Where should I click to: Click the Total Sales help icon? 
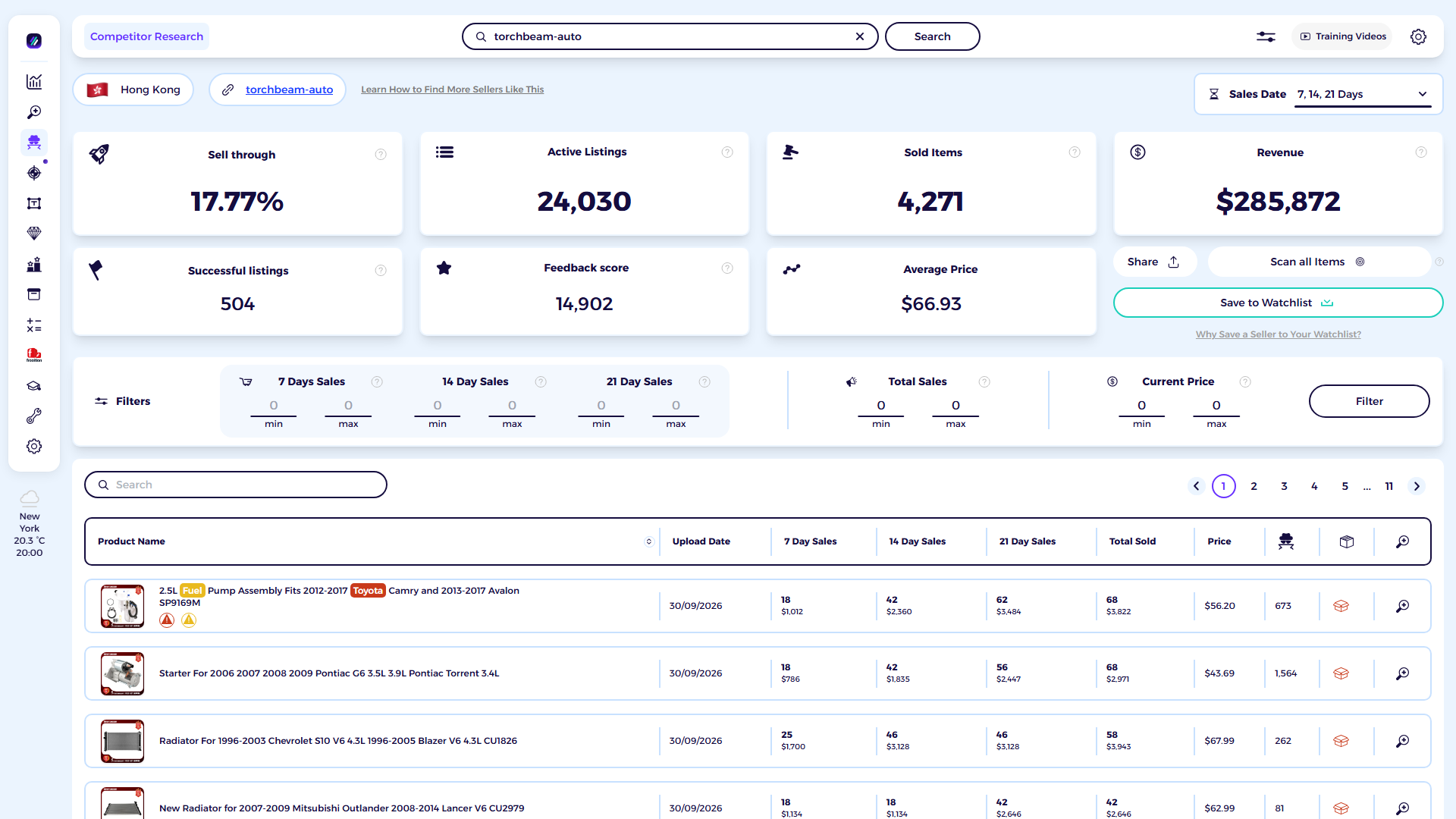click(984, 382)
